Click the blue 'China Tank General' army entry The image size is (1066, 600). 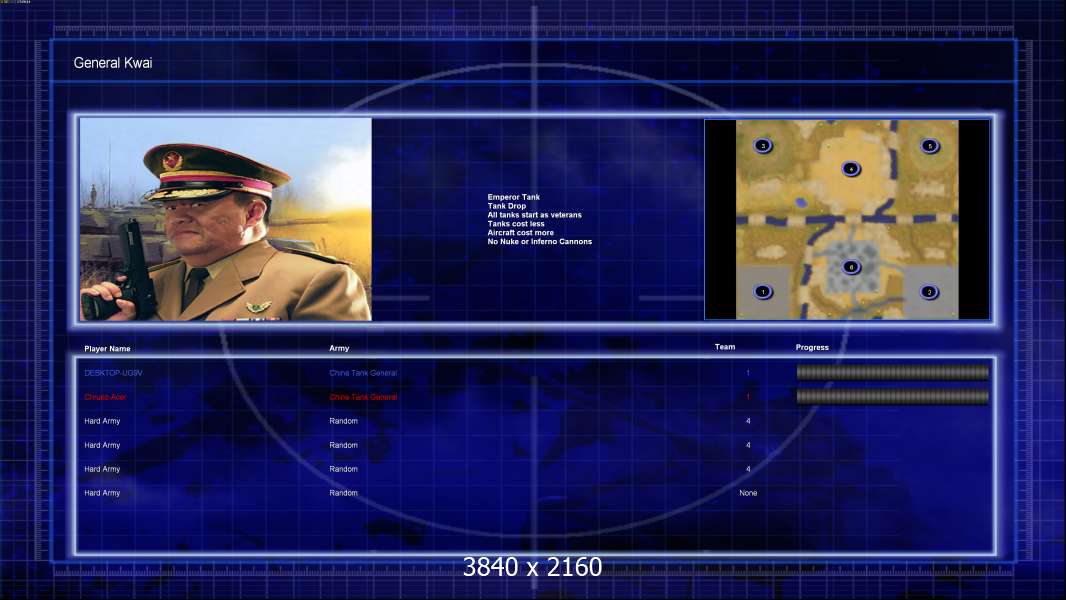click(x=363, y=373)
